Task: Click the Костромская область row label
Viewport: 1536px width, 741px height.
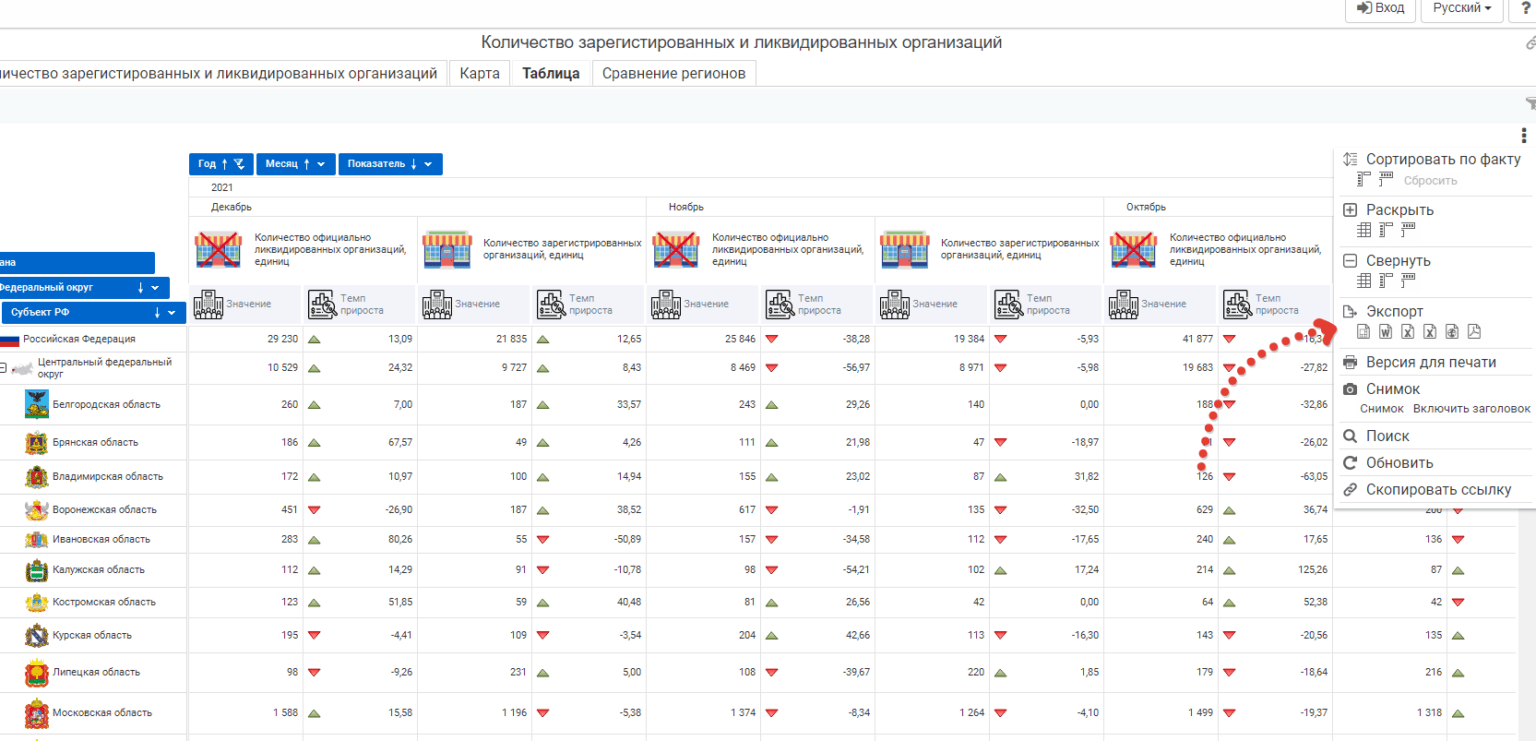Action: coord(104,602)
